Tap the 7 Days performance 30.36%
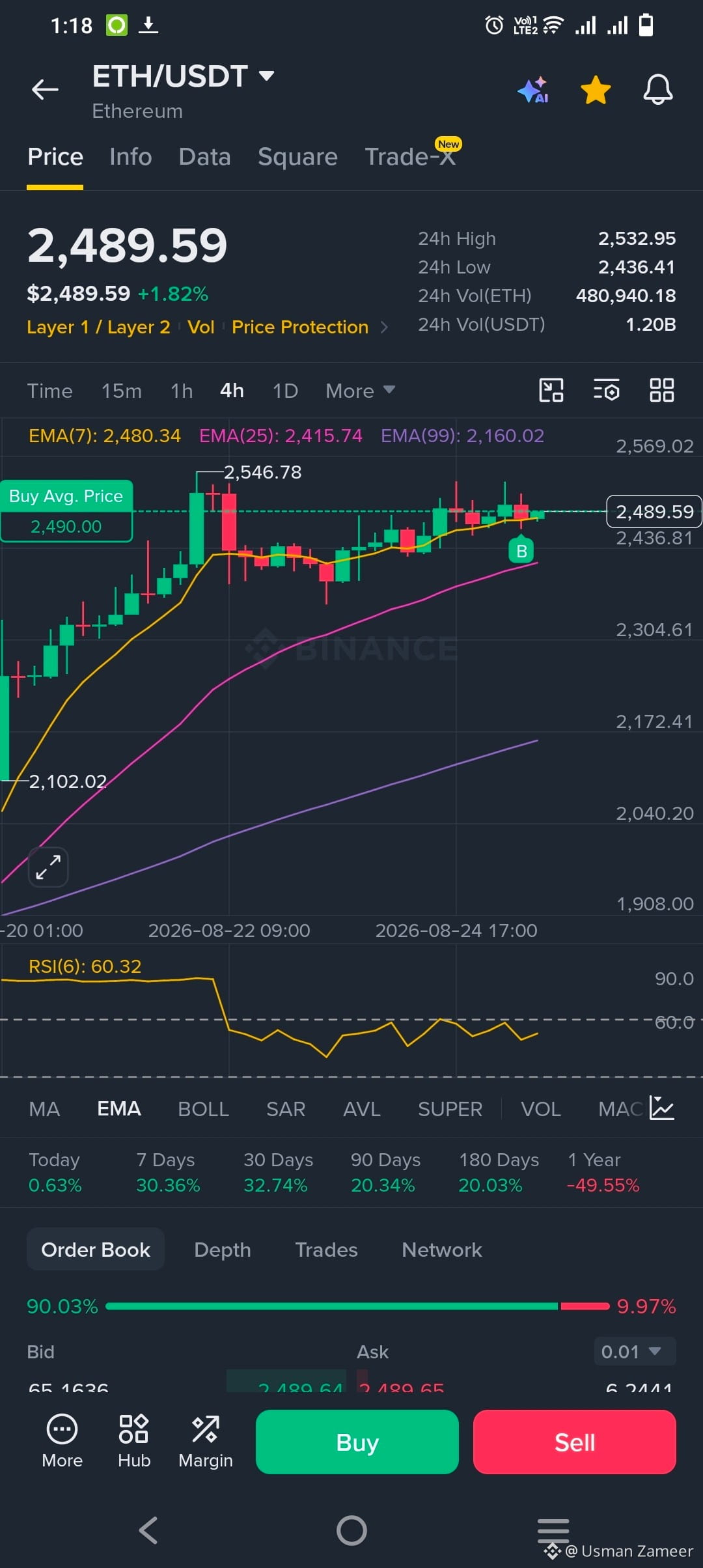Viewport: 703px width, 1568px height. click(x=168, y=1185)
